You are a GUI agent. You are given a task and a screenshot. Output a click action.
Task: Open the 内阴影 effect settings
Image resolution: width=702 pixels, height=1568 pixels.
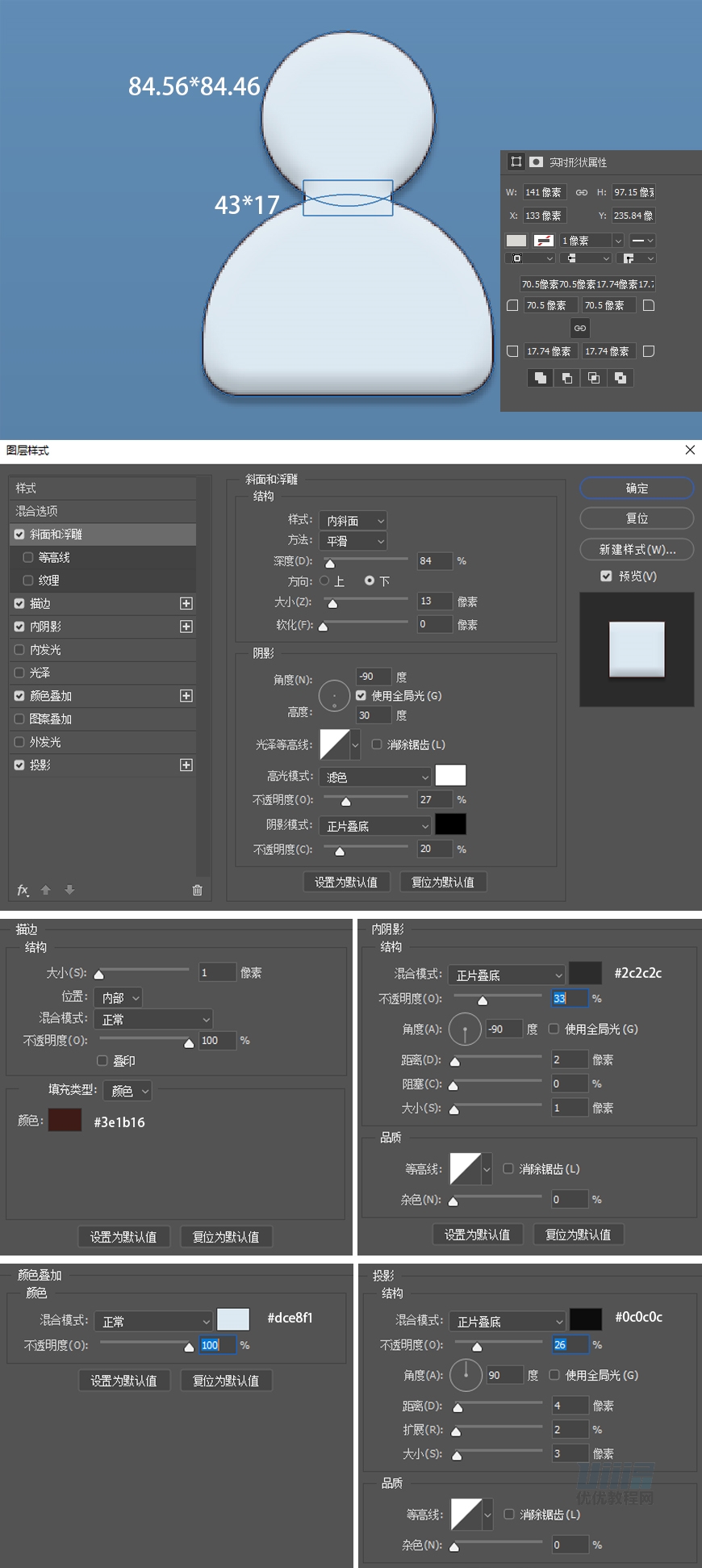[x=45, y=627]
